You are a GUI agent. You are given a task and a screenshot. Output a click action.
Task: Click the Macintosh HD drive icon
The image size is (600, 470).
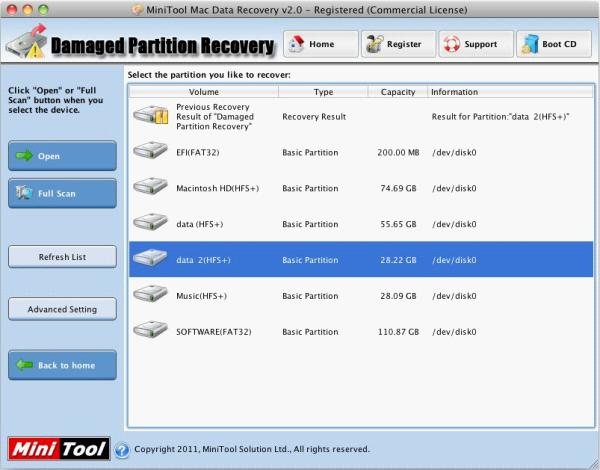[x=150, y=186]
